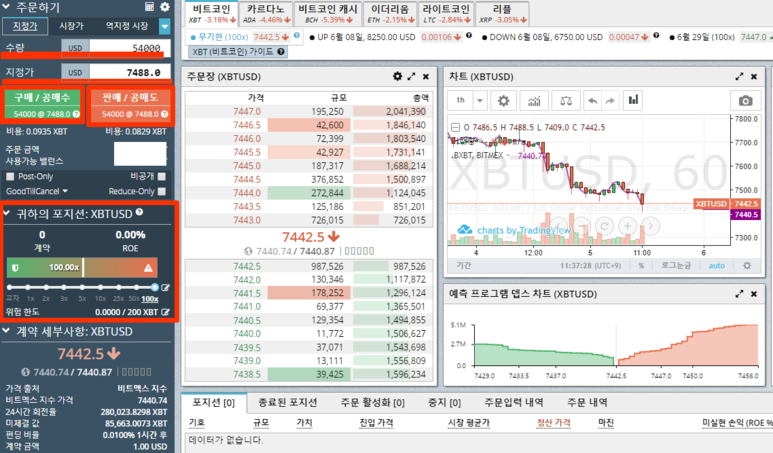Expand the XBTUSD chart panel to fullscreen
This screenshot has width=773, height=453.
(x=739, y=76)
